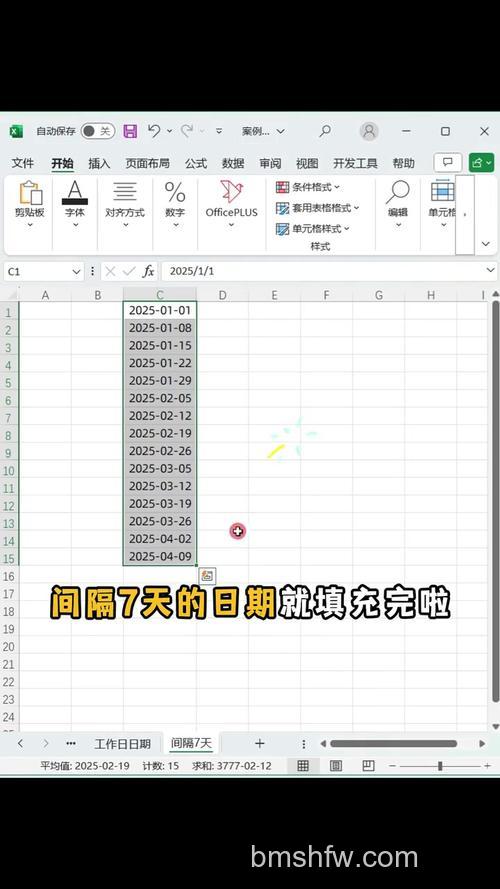
Task: Select column C header
Action: coord(160,295)
